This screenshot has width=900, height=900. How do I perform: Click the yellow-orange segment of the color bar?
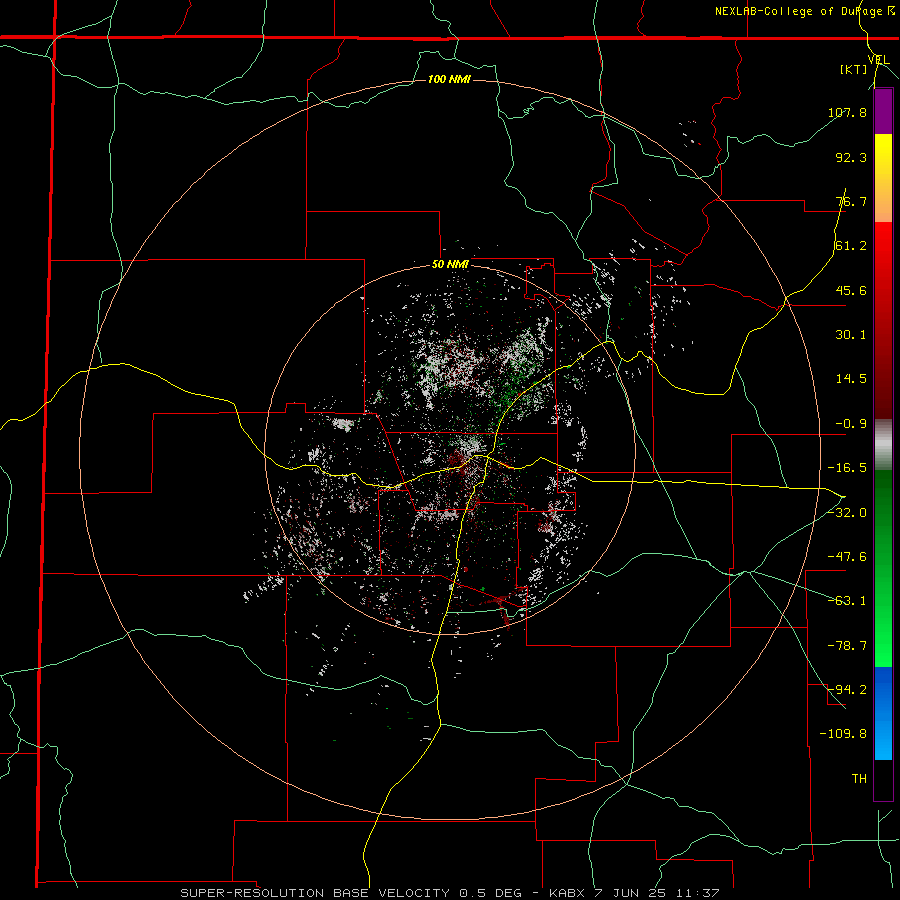click(883, 178)
